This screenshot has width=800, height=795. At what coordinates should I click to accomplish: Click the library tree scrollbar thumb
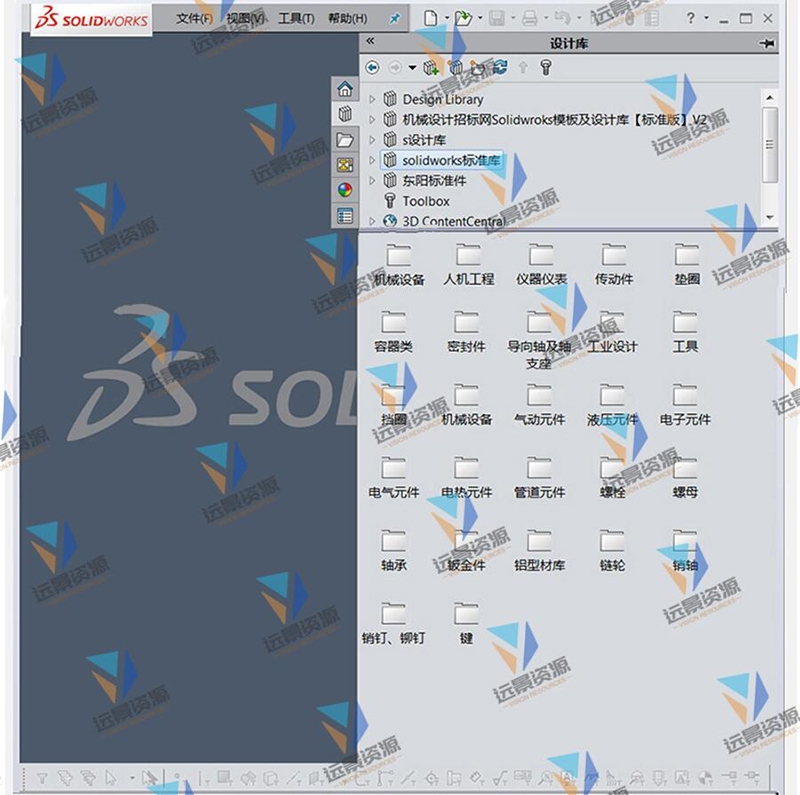[770, 144]
